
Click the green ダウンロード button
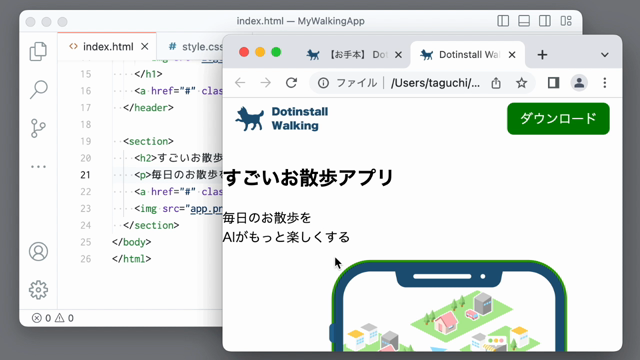pyautogui.click(x=558, y=119)
